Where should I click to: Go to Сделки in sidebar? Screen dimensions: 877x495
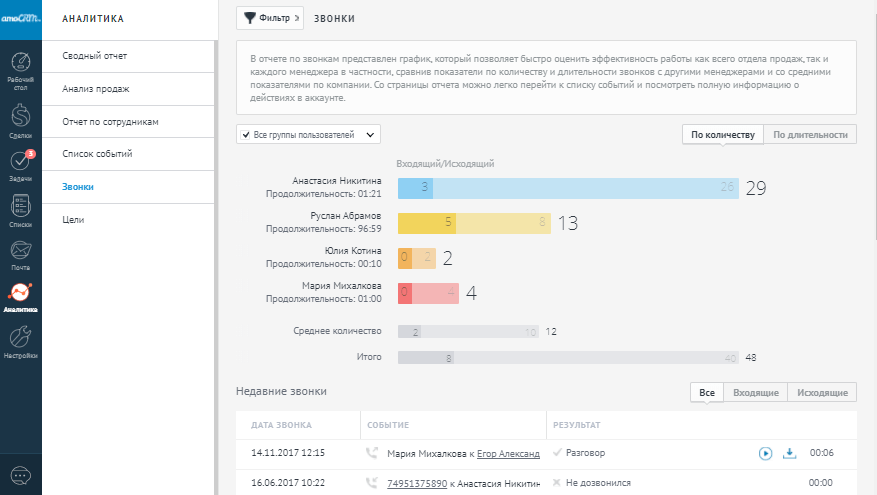pyautogui.click(x=20, y=118)
